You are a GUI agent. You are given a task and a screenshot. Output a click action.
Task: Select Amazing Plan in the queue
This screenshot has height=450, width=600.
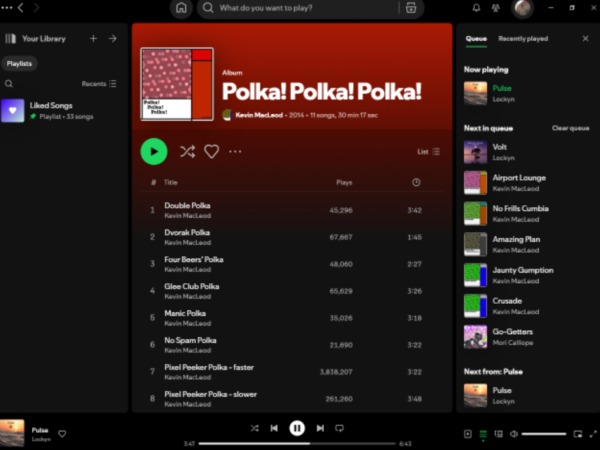pos(526,244)
